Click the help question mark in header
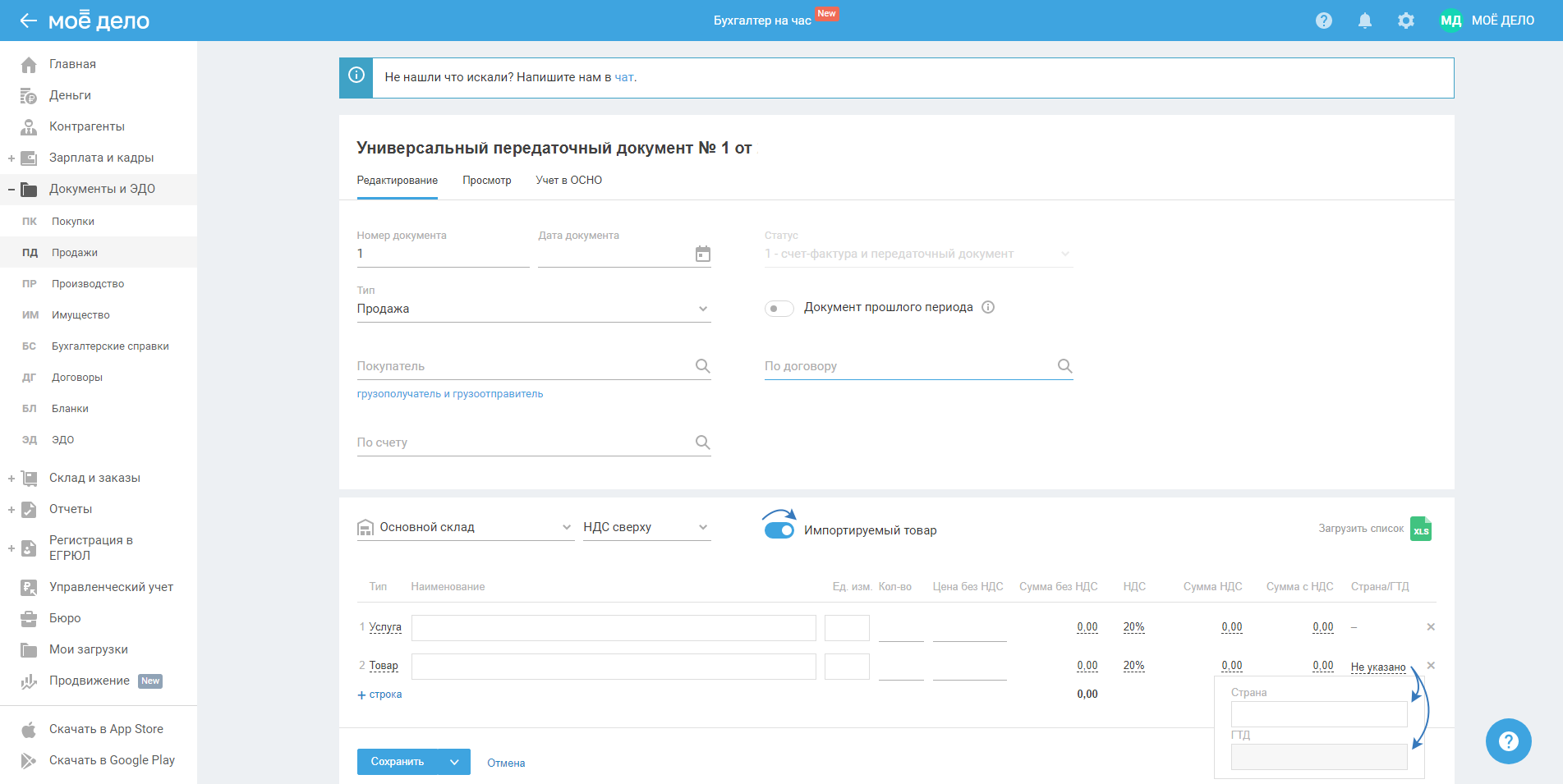This screenshot has width=1563, height=784. 1323,21
